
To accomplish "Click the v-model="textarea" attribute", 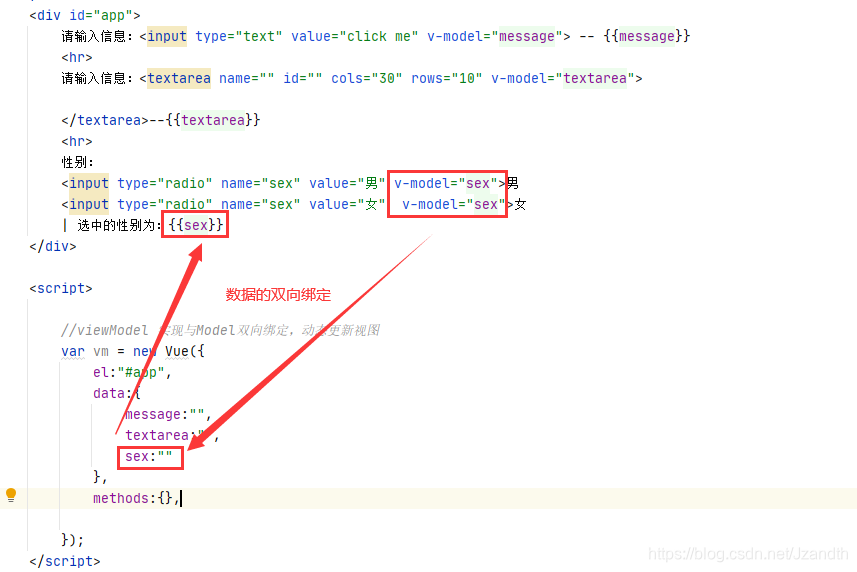I will pos(562,79).
